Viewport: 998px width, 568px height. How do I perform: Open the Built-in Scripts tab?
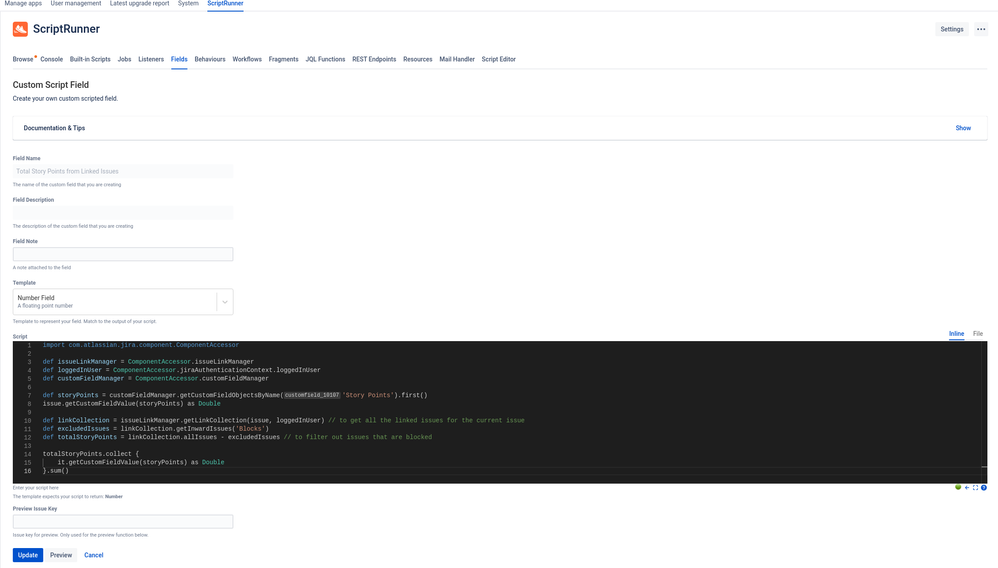(90, 59)
